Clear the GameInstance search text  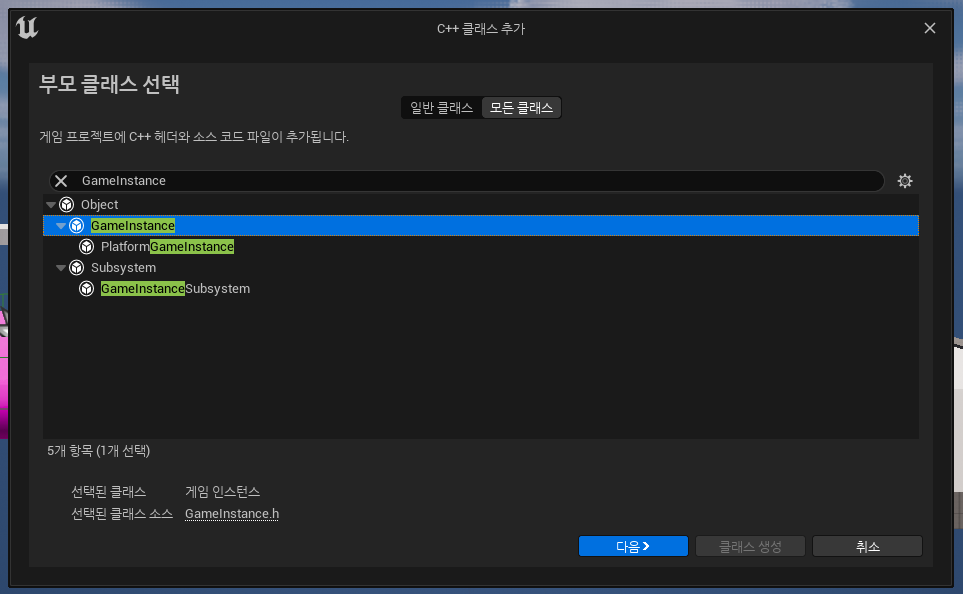pos(61,181)
